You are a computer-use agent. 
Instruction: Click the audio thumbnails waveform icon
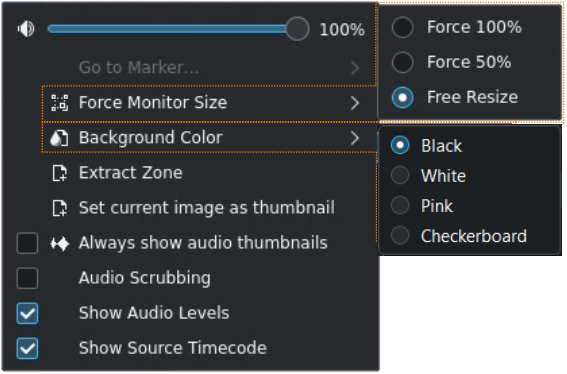tap(59, 243)
